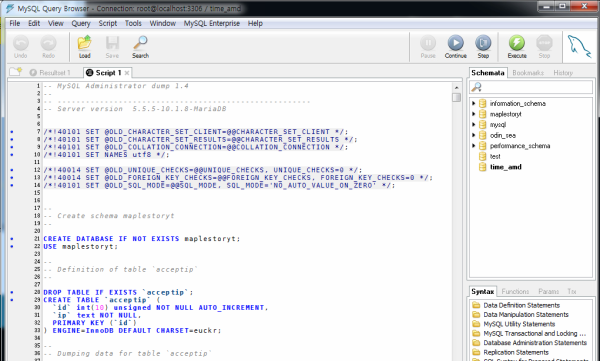
Task: Open the Window menu
Action: coord(163,23)
